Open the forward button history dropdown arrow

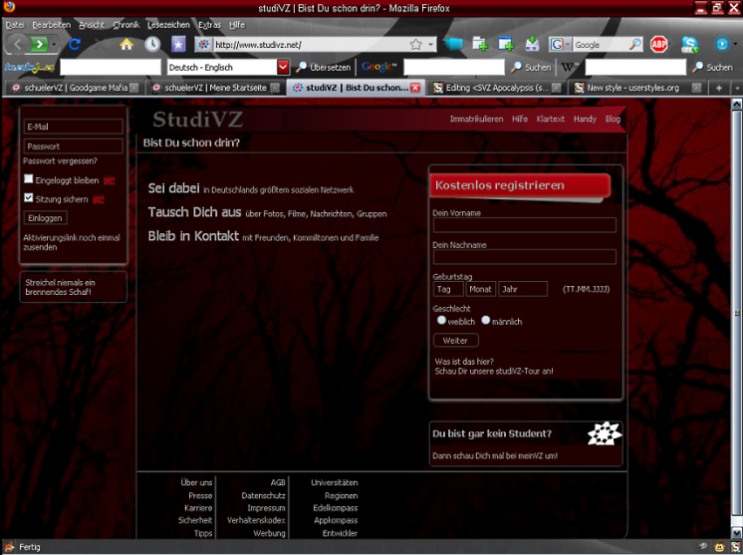(x=54, y=45)
